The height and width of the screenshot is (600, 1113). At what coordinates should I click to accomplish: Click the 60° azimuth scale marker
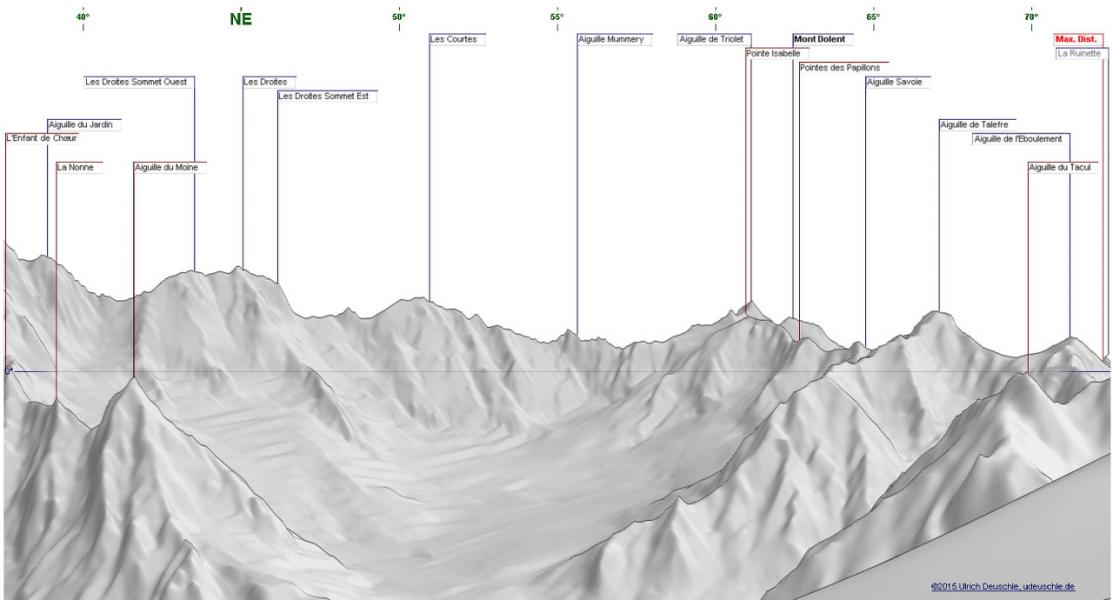coord(715,17)
